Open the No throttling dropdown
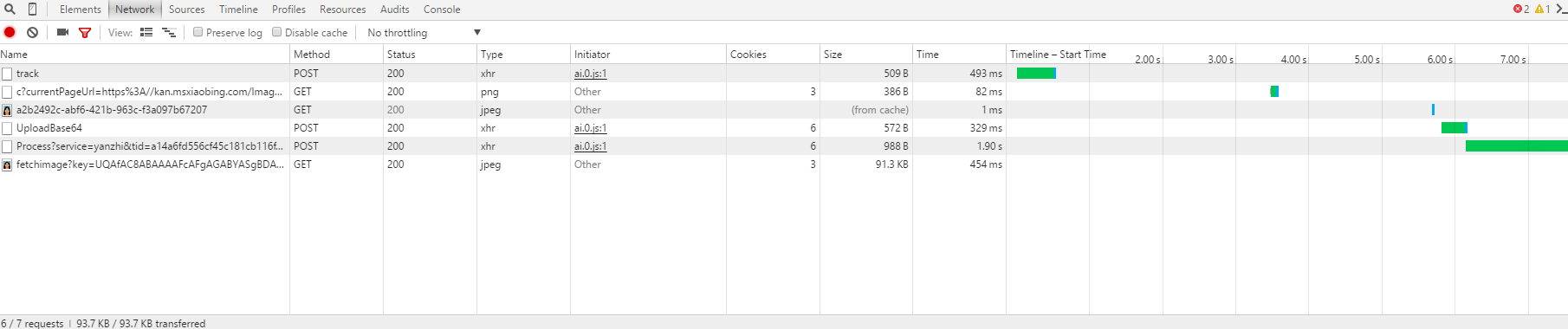Viewport: 1568px width, 329px height. 424,33
